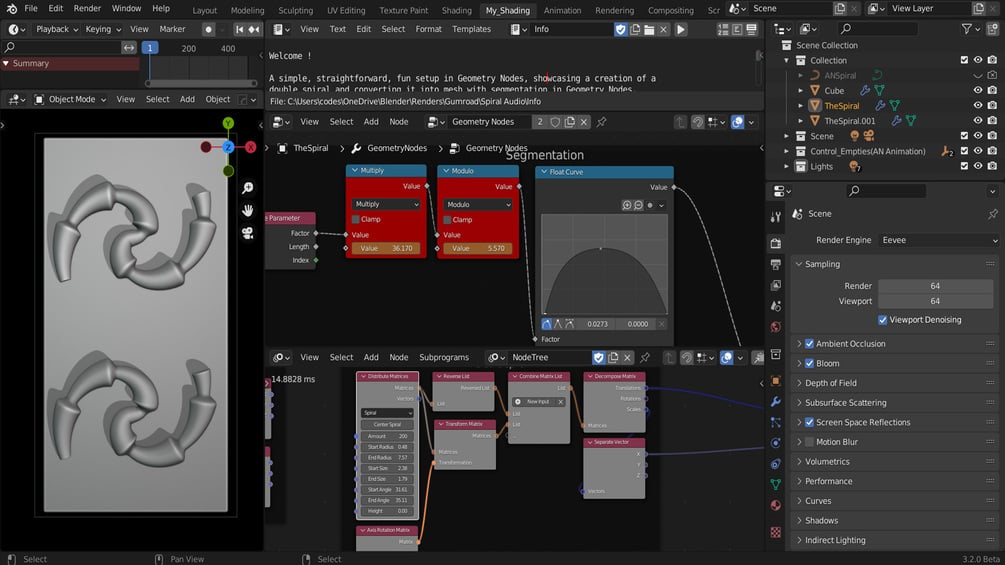The image size is (1005, 565).
Task: Uncheck the Bloom option
Action: [x=810, y=363]
